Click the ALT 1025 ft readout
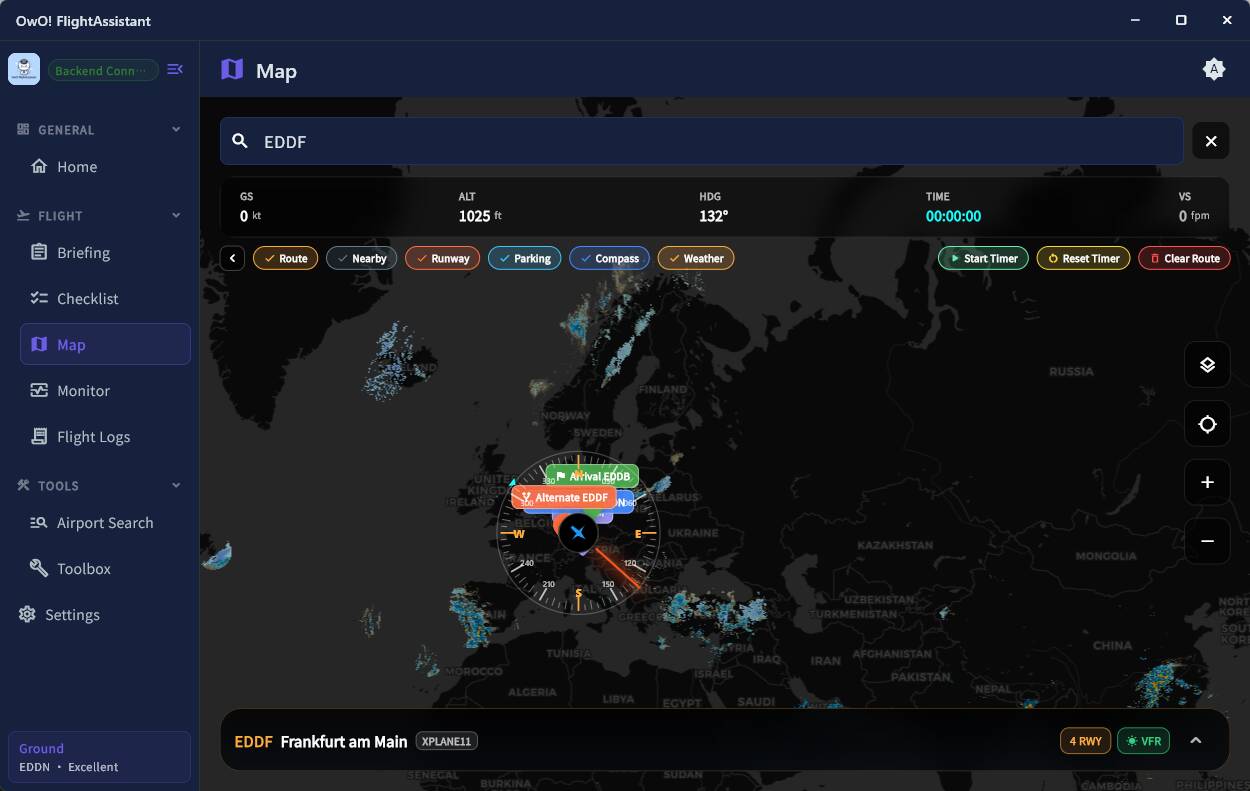 [x=480, y=207]
